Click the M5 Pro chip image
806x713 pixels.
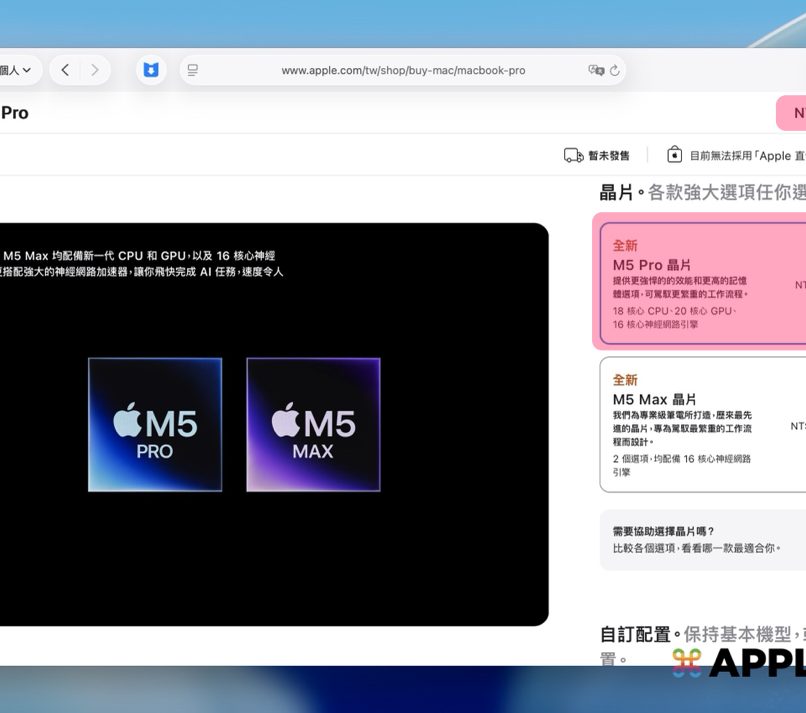(155, 424)
